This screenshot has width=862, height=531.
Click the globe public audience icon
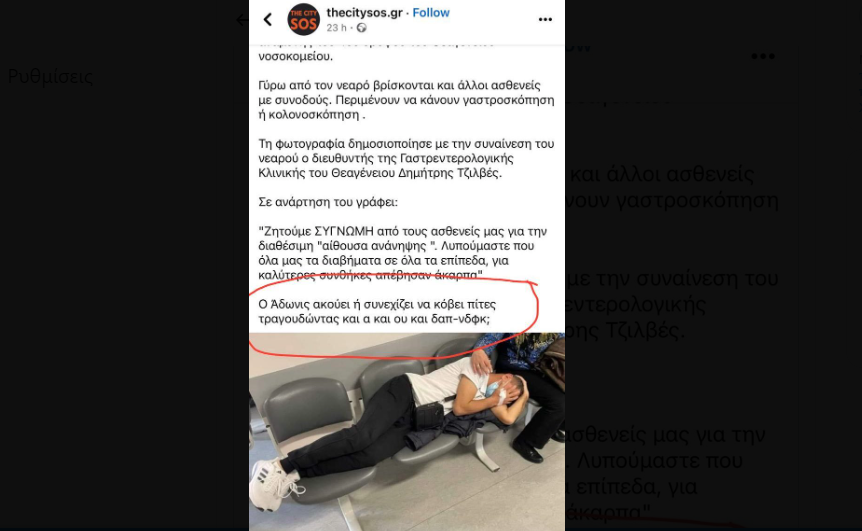(361, 28)
